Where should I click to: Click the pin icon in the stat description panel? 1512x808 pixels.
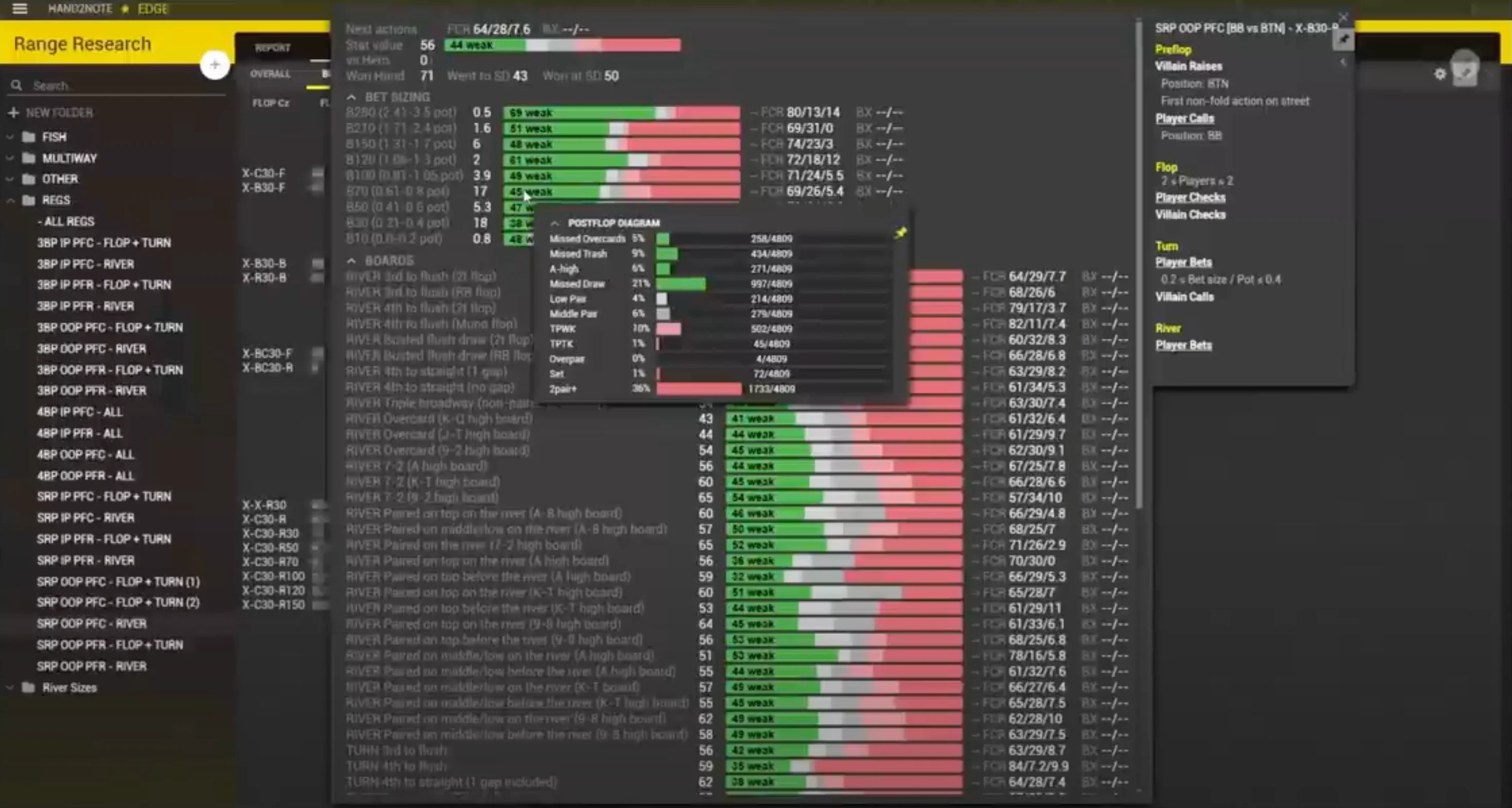pos(1343,40)
